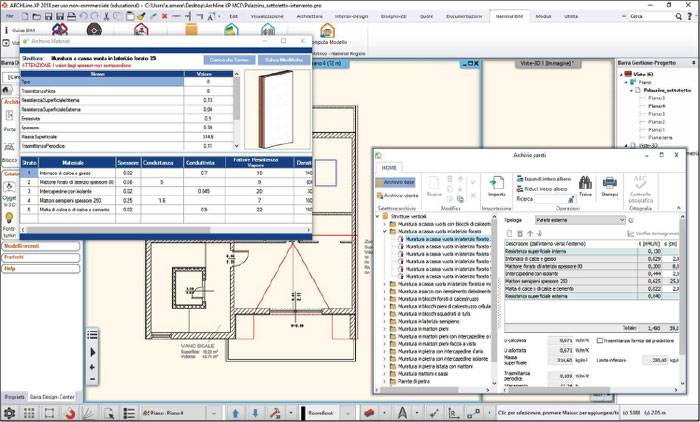Expand the Parete di pietra folder

(x=385, y=381)
